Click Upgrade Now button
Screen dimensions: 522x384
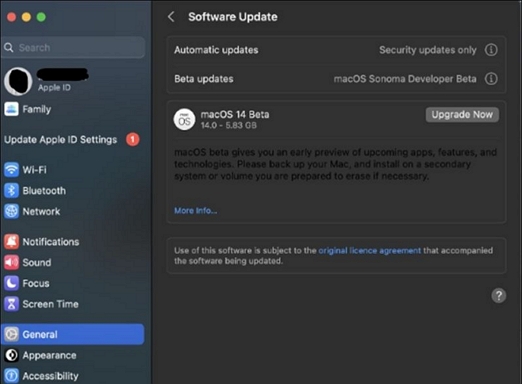pos(462,115)
